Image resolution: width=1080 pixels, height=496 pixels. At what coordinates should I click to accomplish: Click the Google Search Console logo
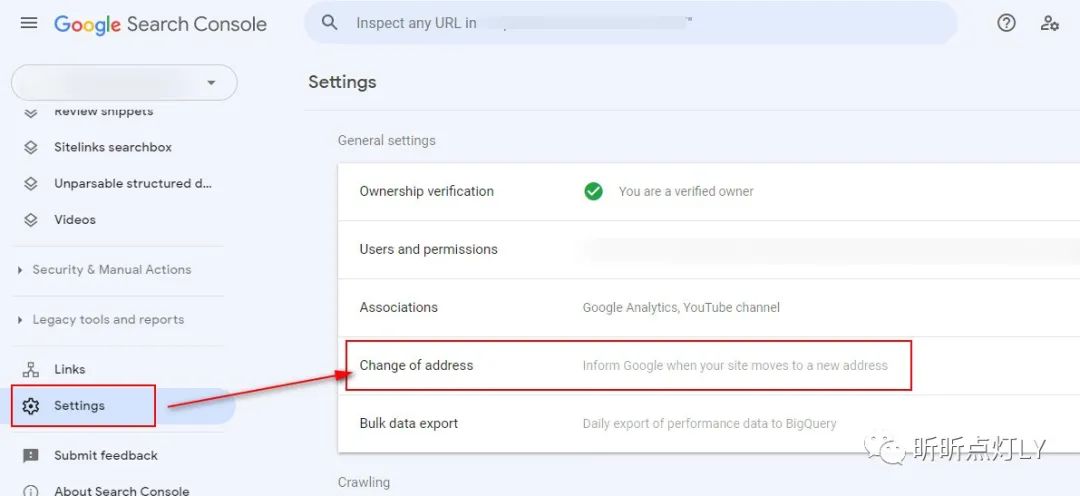coord(160,24)
